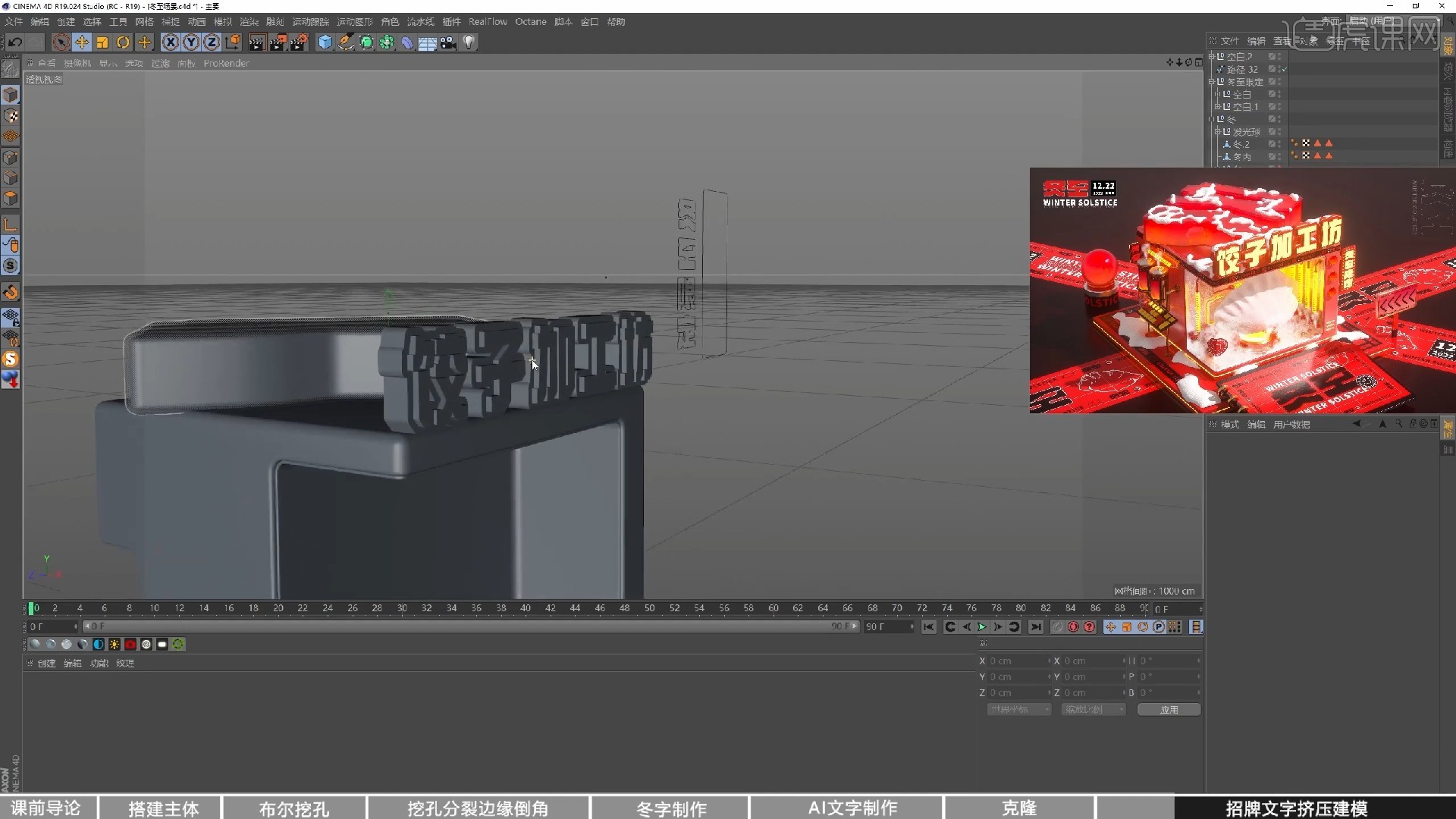Jump to chapter 招牌文字挤压建模
This screenshot has height=819, width=1456.
(1297, 808)
